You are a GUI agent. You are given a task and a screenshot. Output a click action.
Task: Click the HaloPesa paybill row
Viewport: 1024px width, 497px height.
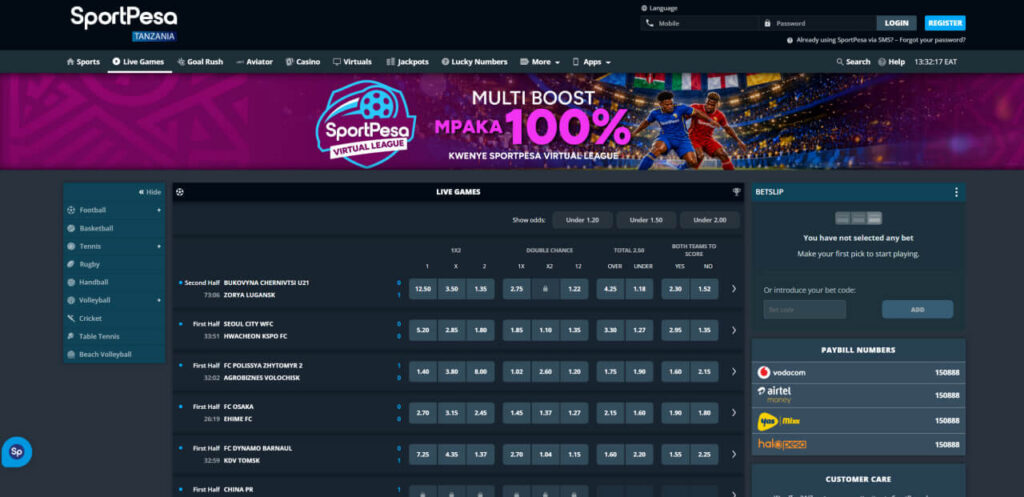point(858,444)
